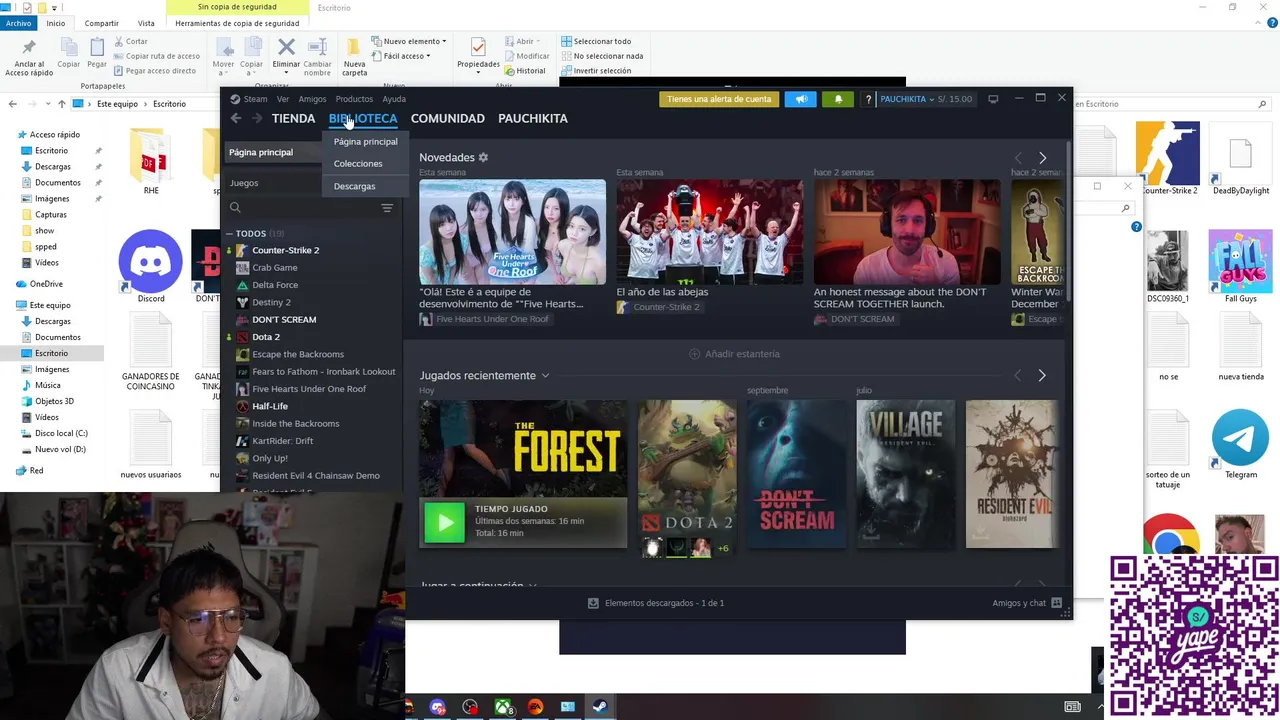Open library filter options icon
Viewport: 1280px width, 720px height.
point(387,208)
